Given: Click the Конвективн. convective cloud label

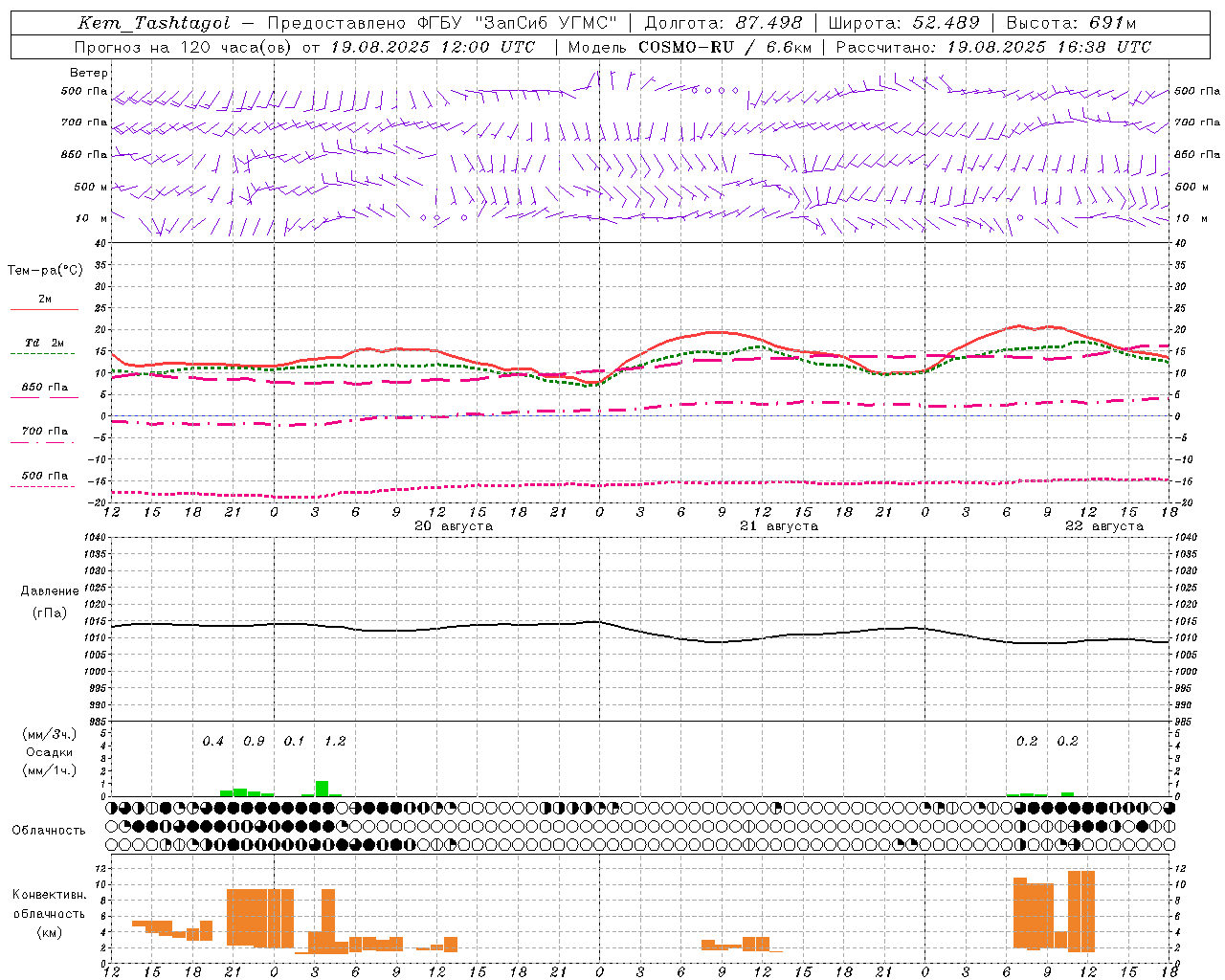Looking at the screenshot, I should 49,895.
